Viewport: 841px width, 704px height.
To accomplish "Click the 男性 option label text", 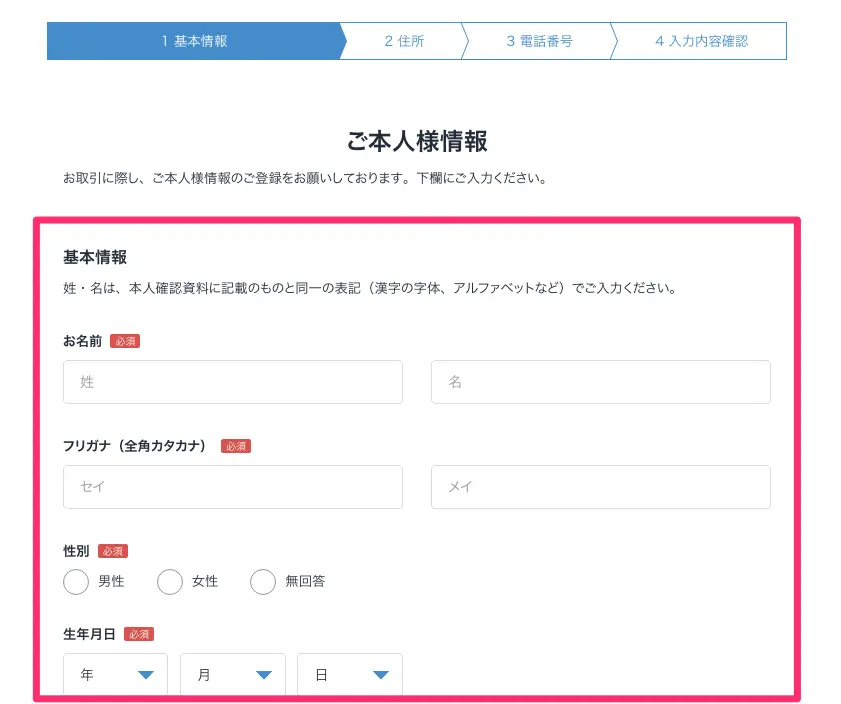I will click(111, 581).
